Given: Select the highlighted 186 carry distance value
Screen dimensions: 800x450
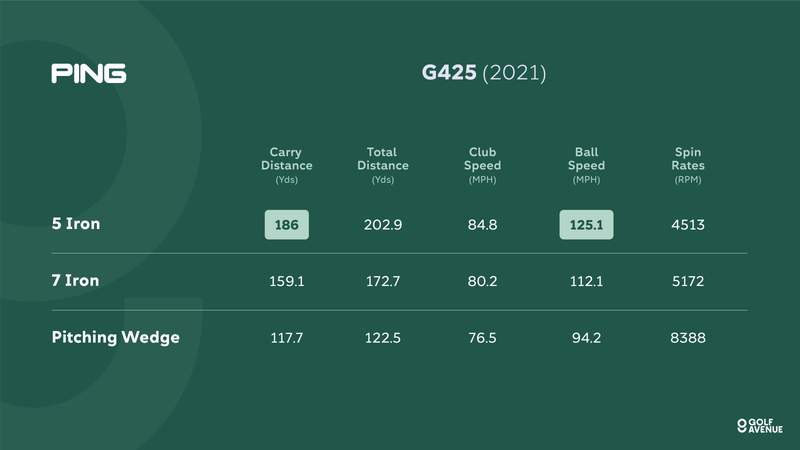Looking at the screenshot, I should coord(287,225).
